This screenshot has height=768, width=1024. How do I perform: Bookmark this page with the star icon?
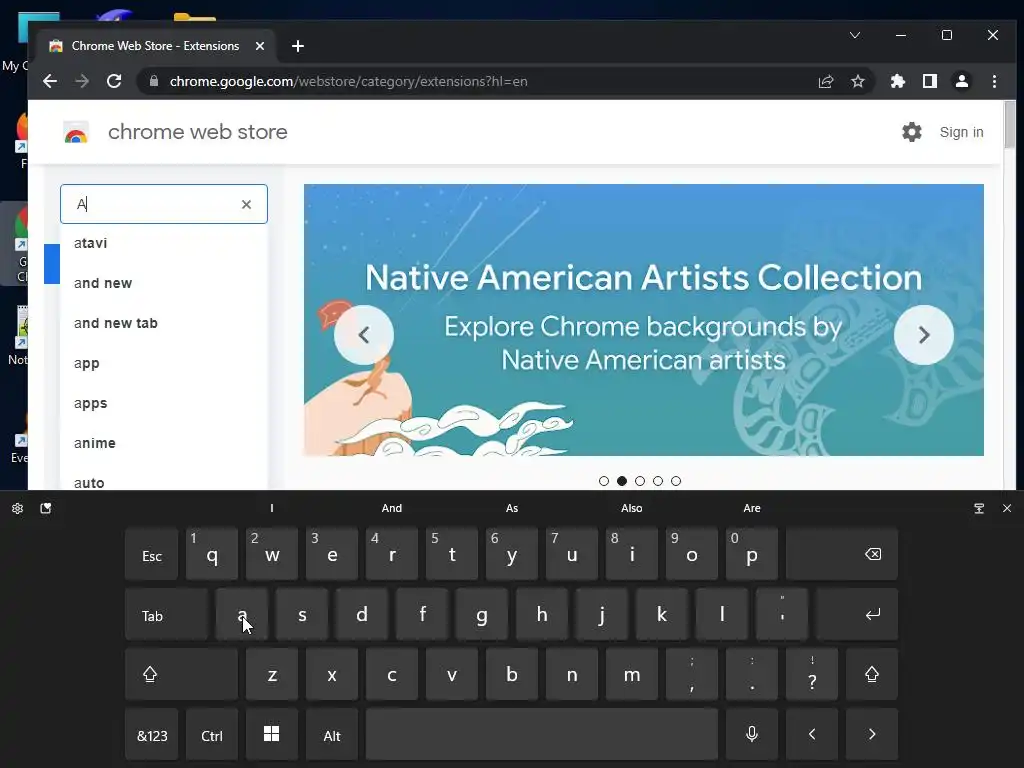point(857,81)
